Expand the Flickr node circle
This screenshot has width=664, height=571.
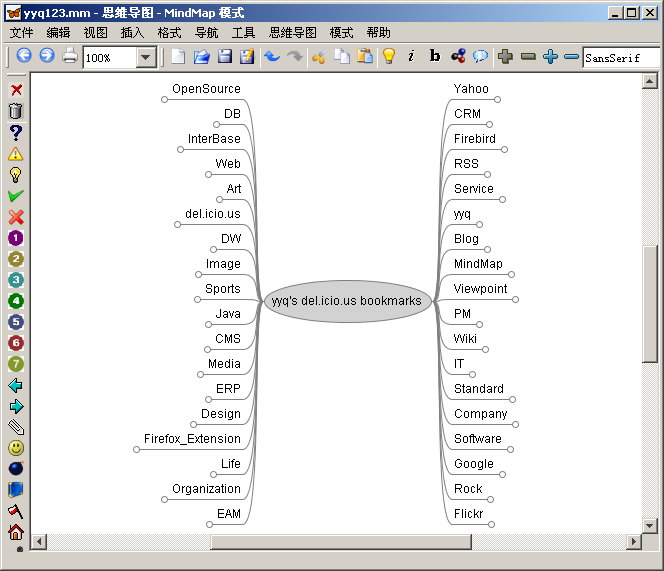click(491, 524)
